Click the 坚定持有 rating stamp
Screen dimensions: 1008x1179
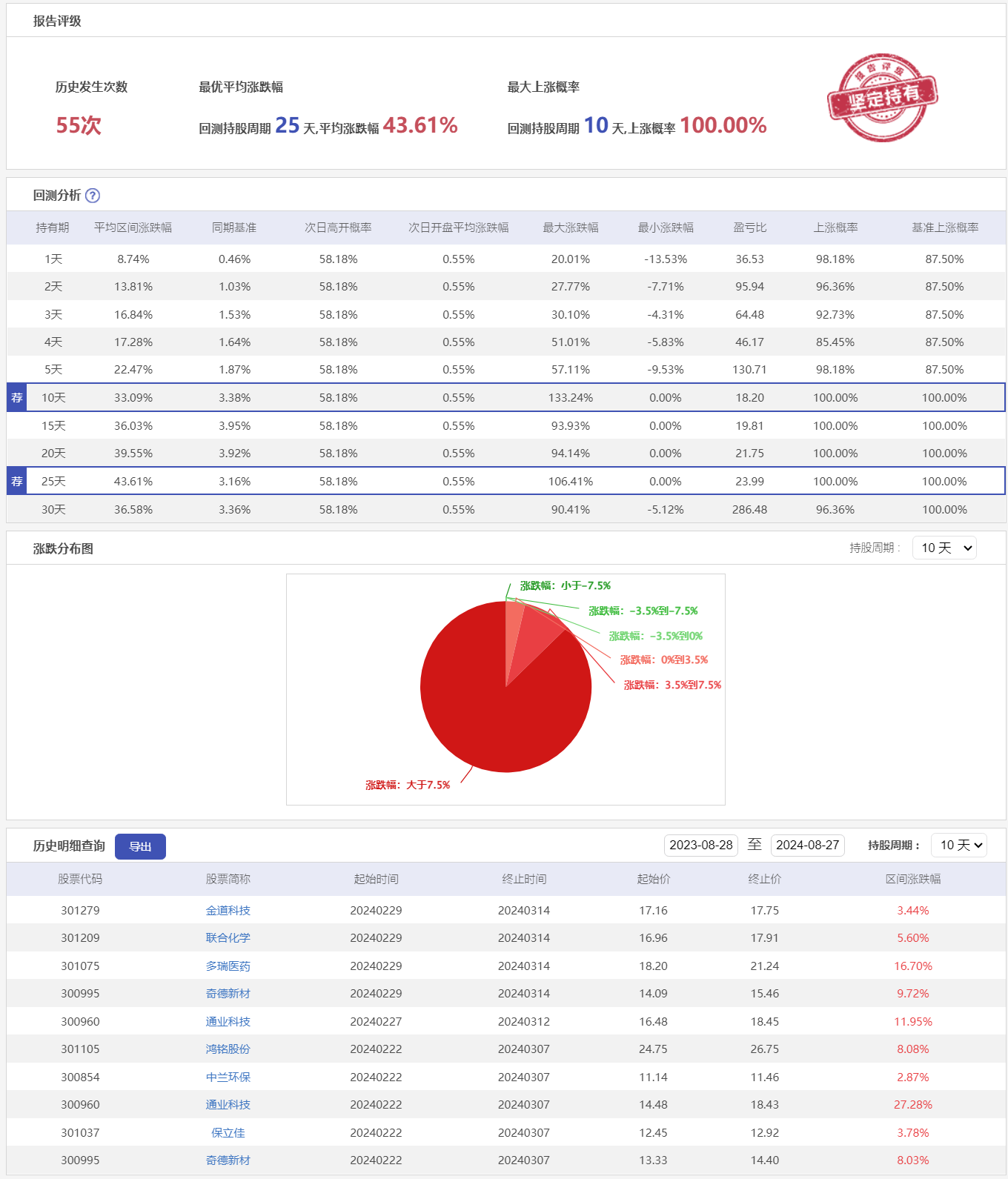point(882,97)
